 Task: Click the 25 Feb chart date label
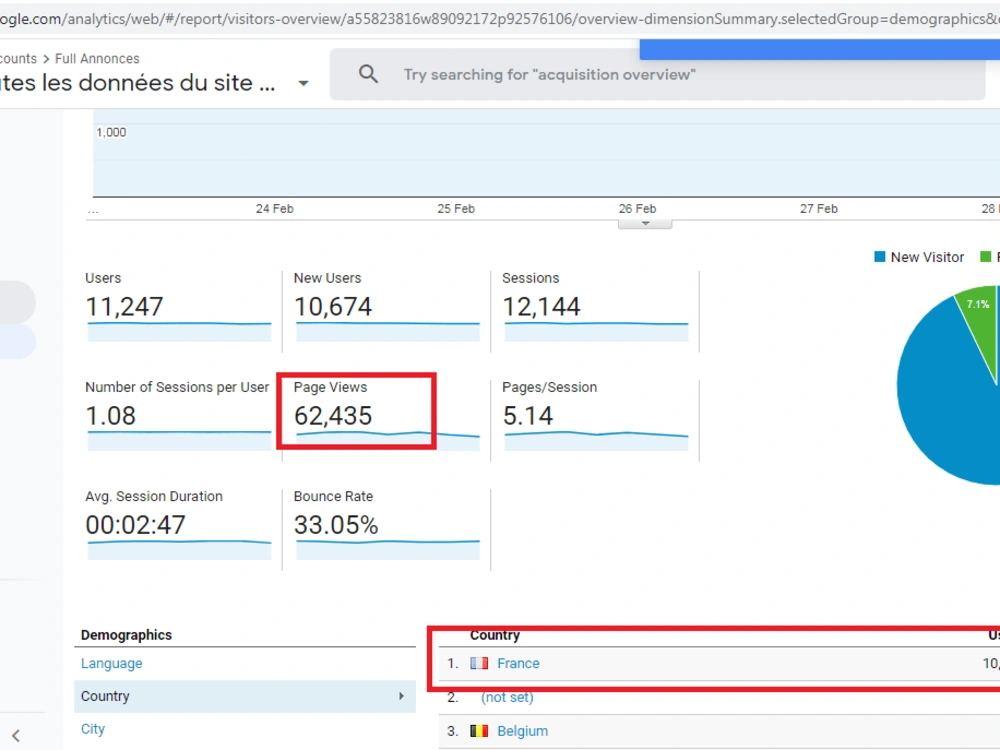coord(456,209)
